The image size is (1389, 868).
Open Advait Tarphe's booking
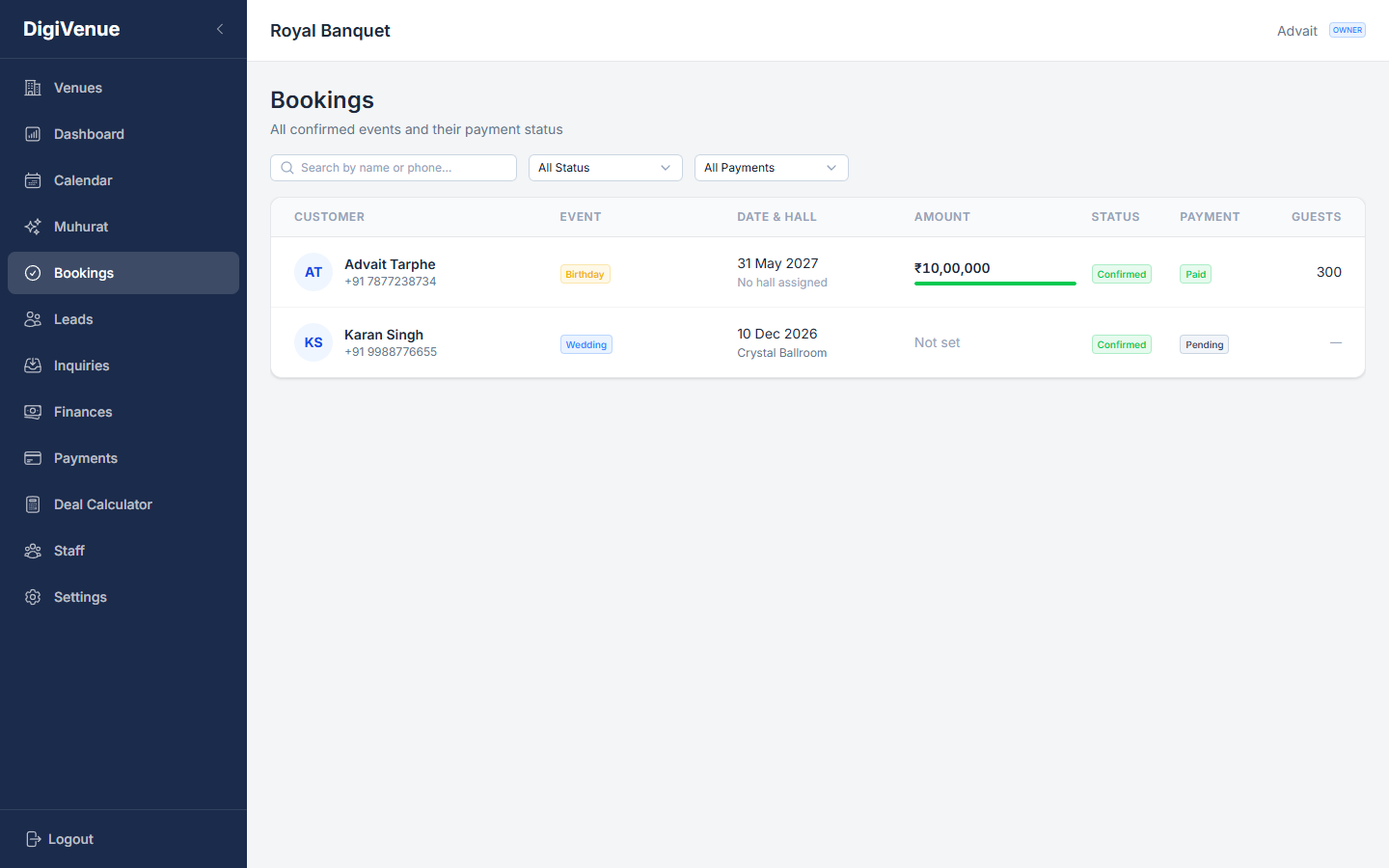(x=818, y=272)
